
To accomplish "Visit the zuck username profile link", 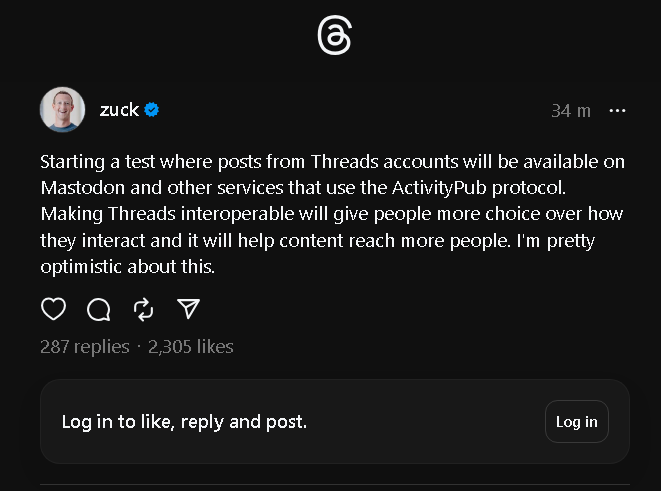I will [x=119, y=110].
